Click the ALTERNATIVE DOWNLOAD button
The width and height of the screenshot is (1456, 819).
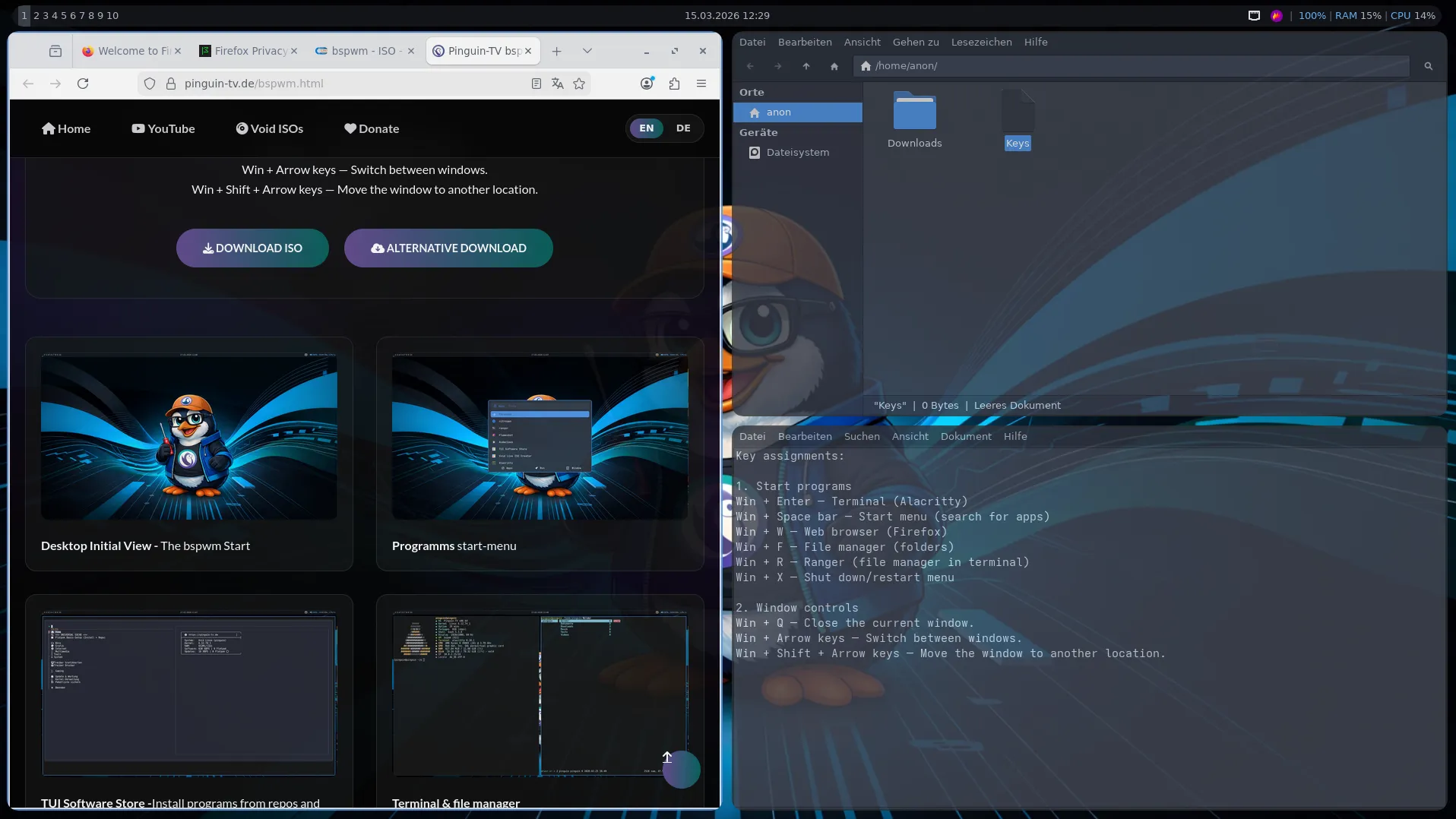click(x=448, y=248)
